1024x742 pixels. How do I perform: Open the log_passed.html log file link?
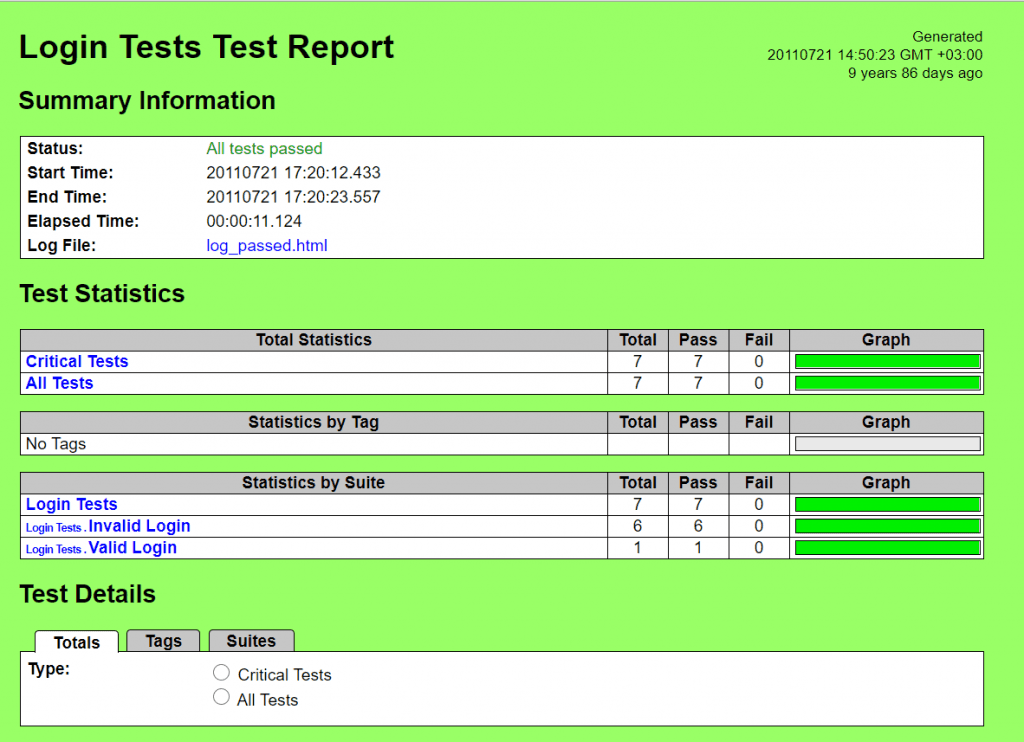266,245
